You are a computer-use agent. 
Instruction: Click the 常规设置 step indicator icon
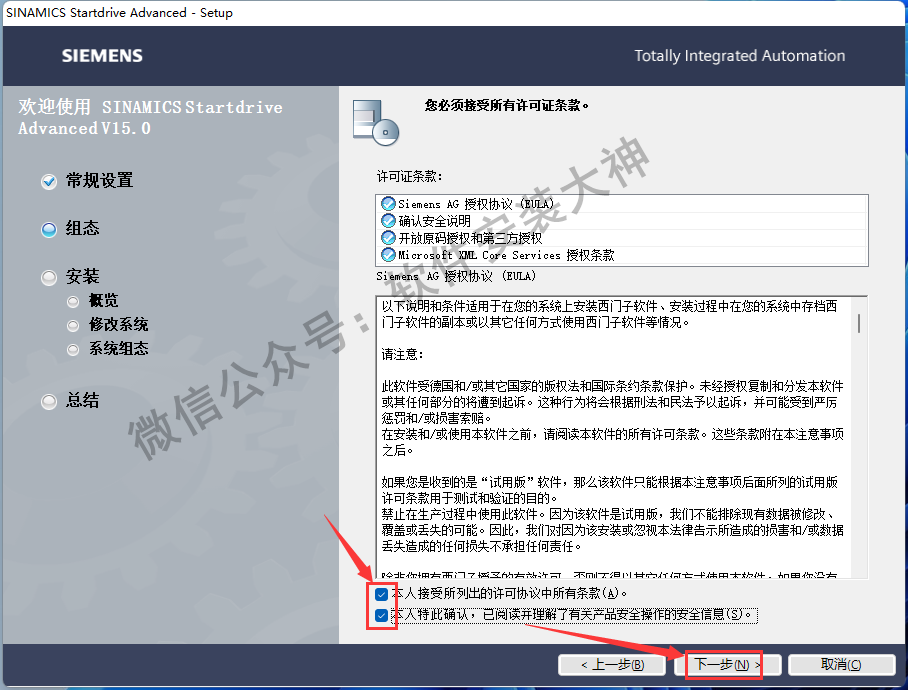coord(49,182)
